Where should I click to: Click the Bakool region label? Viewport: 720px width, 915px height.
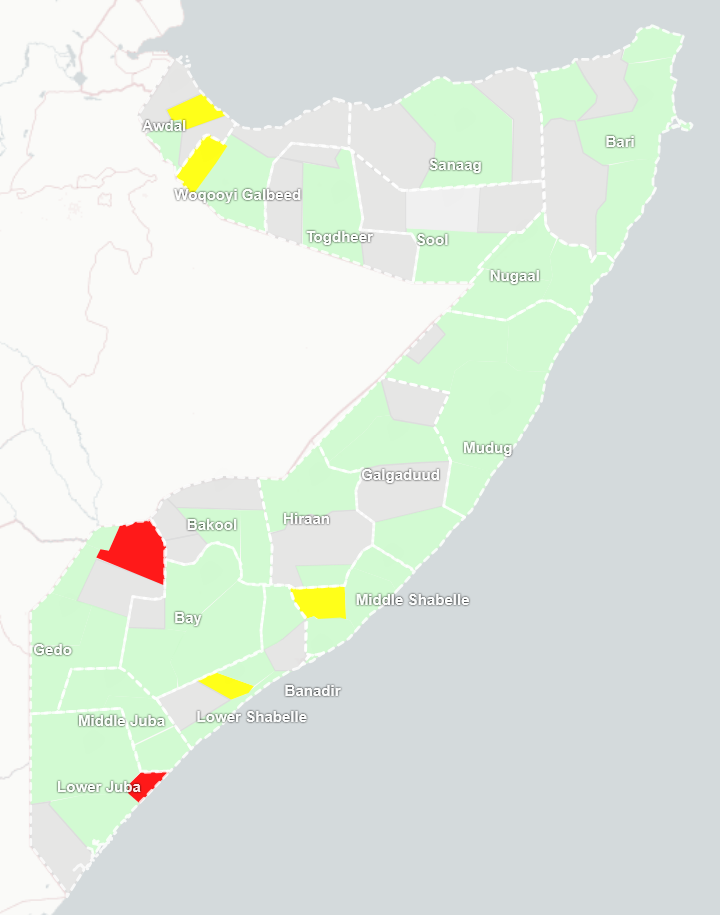pyautogui.click(x=212, y=525)
